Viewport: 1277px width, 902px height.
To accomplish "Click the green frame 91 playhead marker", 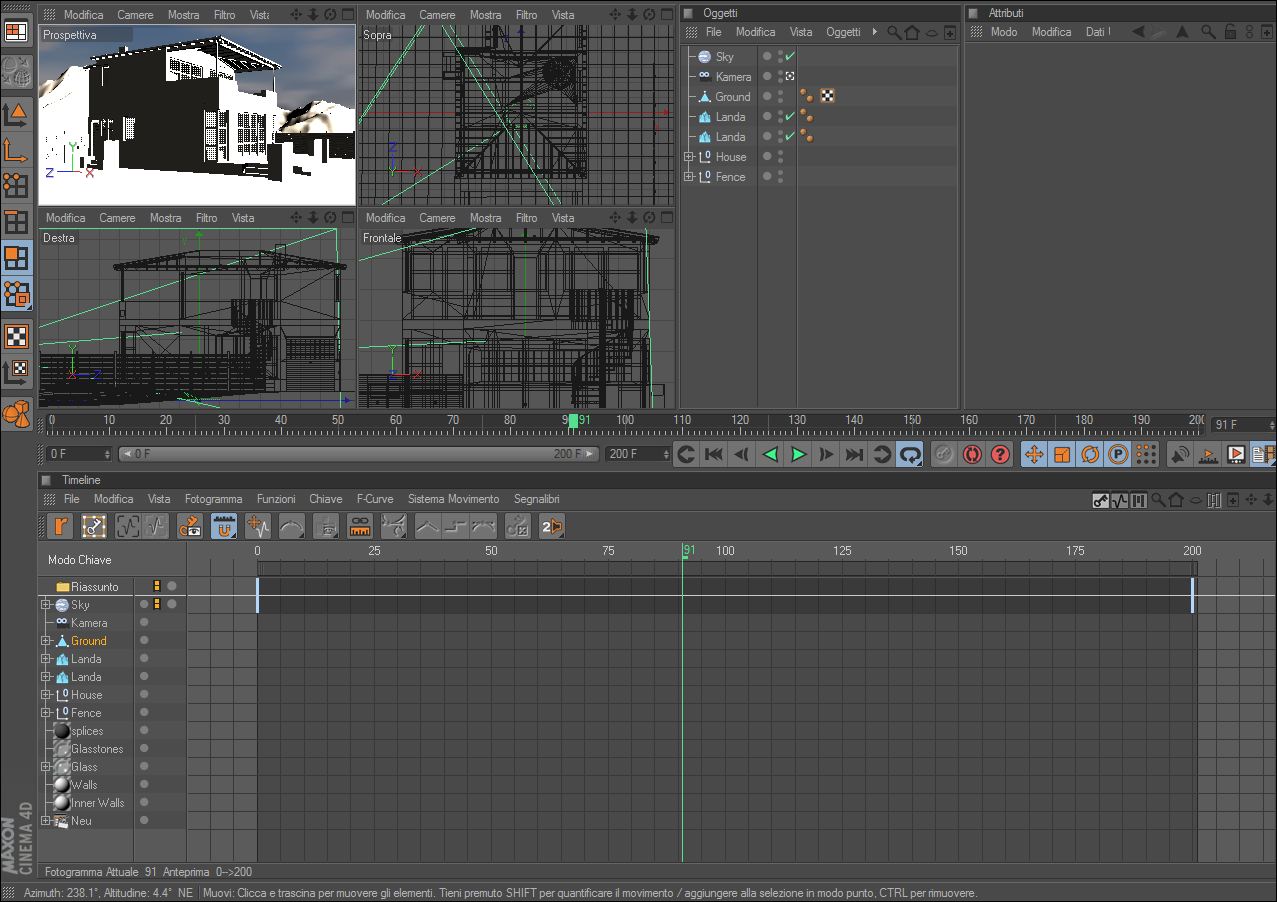I will tap(573, 421).
